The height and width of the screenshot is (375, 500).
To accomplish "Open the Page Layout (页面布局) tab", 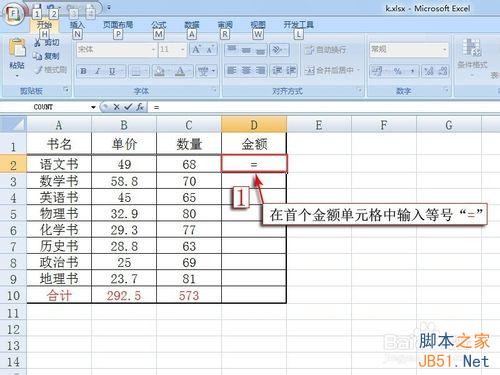I will point(118,25).
